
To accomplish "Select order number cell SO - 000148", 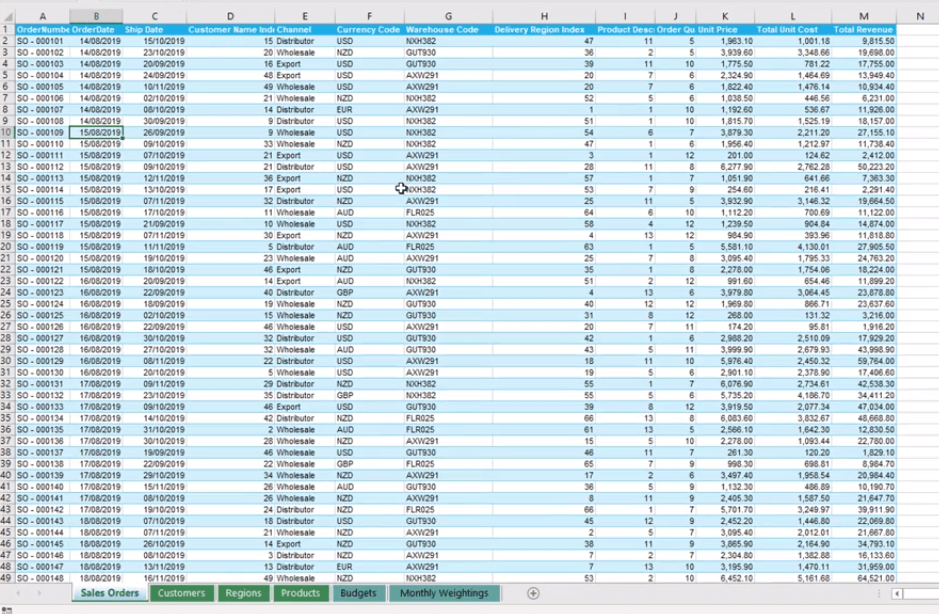I will point(43,578).
